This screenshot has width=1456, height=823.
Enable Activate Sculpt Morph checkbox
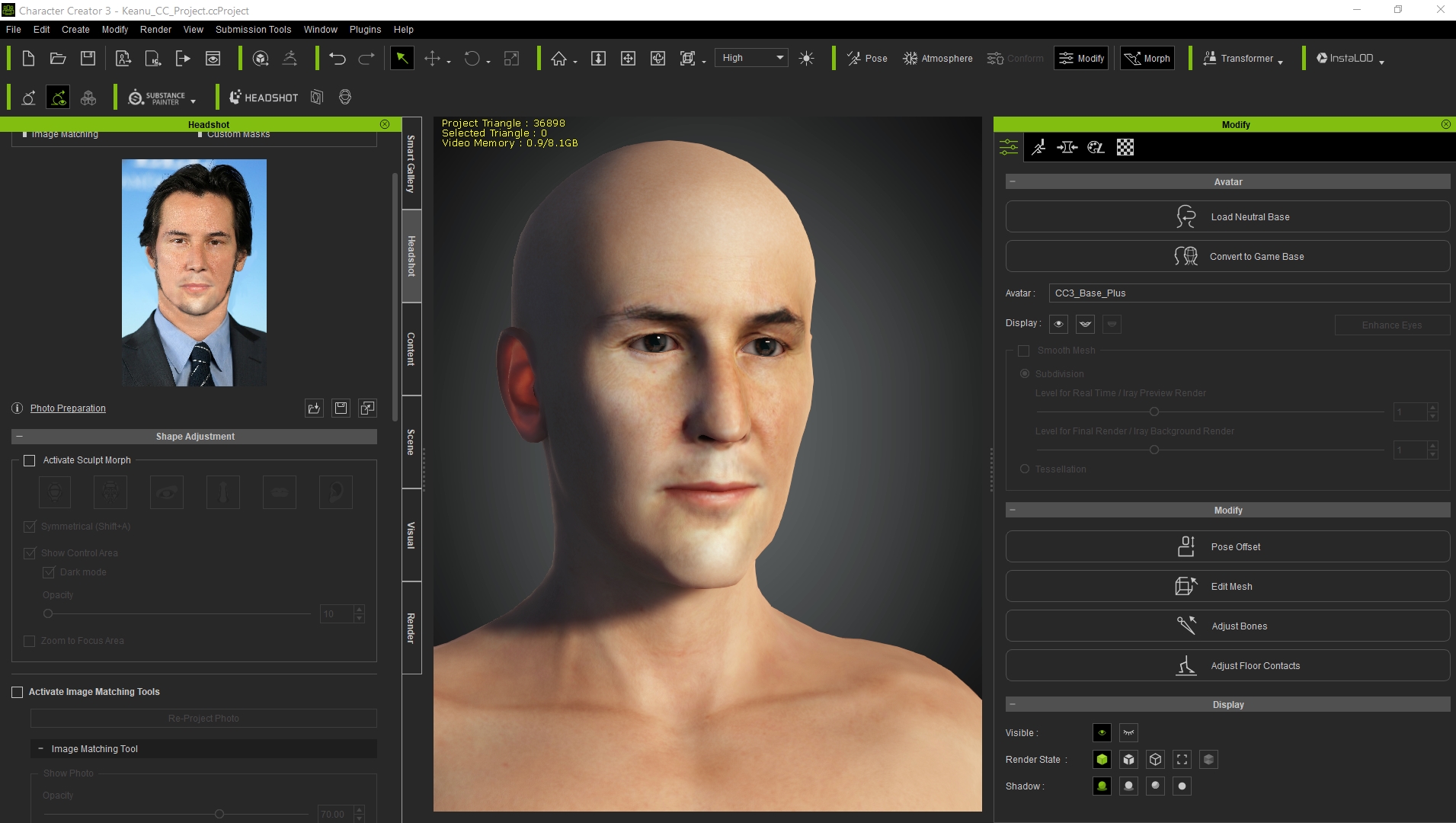30,460
